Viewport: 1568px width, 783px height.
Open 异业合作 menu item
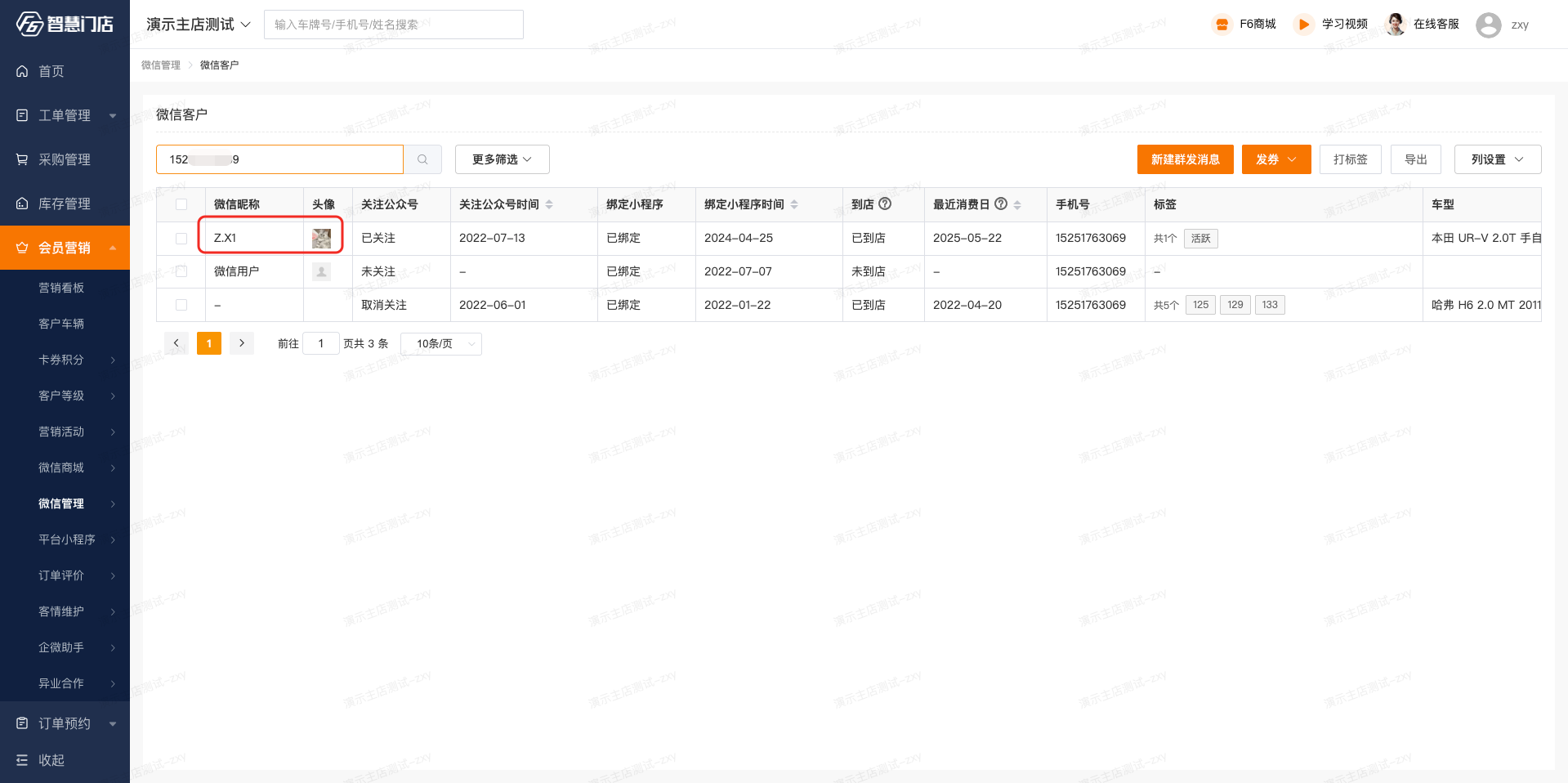[x=61, y=683]
